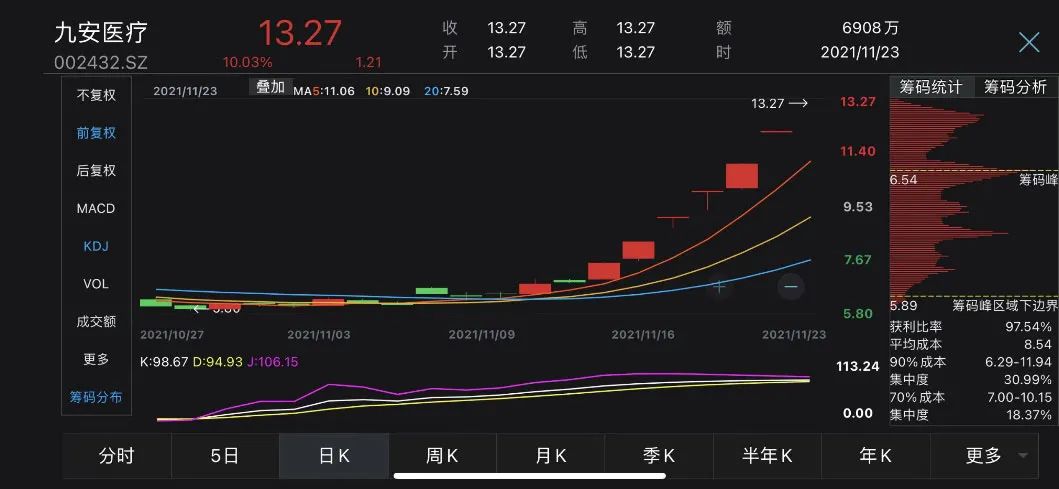The image size is (1059, 489).
Task: Click the 70%成本 7.00-10.15 row
Action: pos(971,397)
